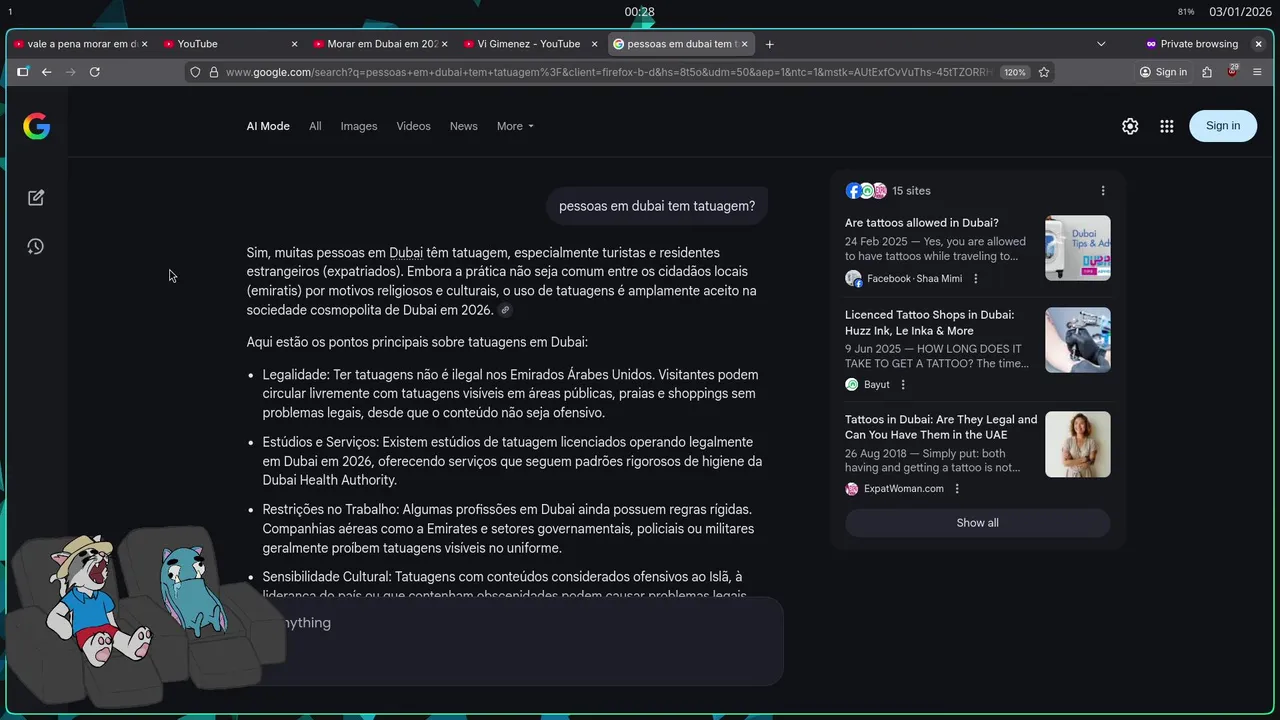This screenshot has height=720, width=1280.
Task: Click the 'Estúdios e Serviços' bullet text
Action: point(512,461)
